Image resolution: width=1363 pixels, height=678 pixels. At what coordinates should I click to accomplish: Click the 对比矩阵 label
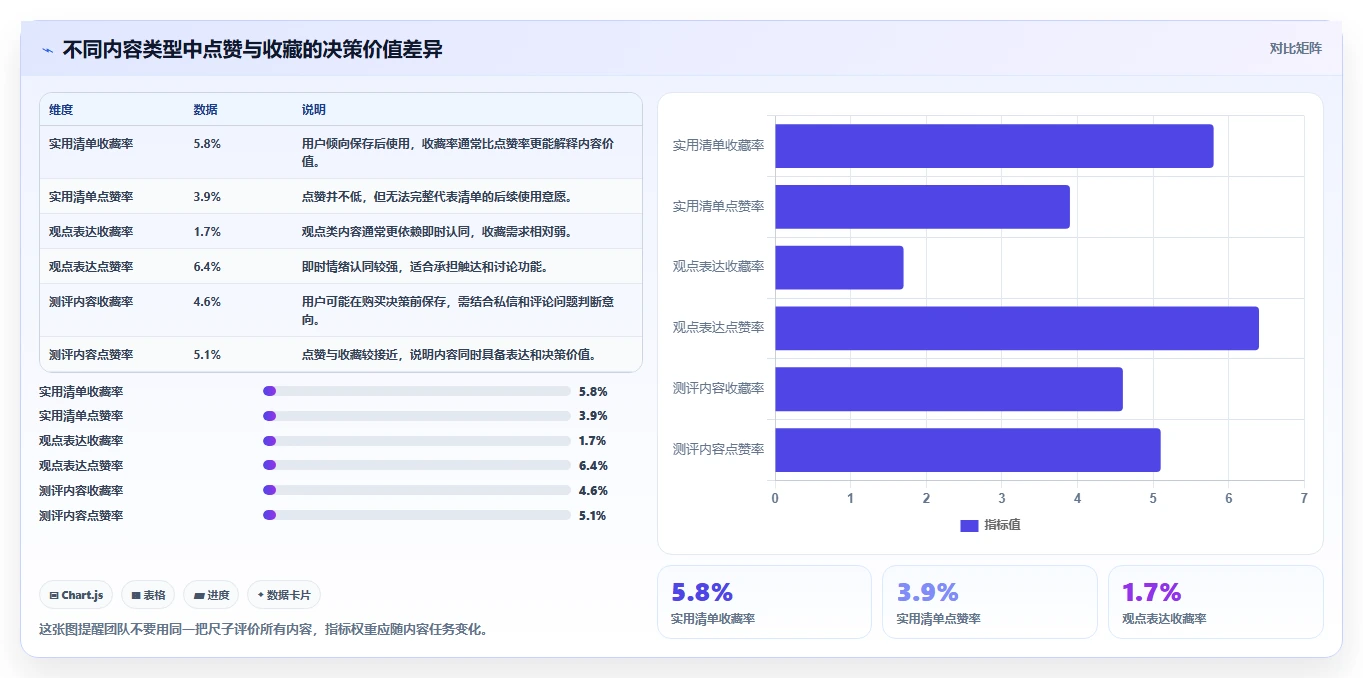(x=1295, y=49)
